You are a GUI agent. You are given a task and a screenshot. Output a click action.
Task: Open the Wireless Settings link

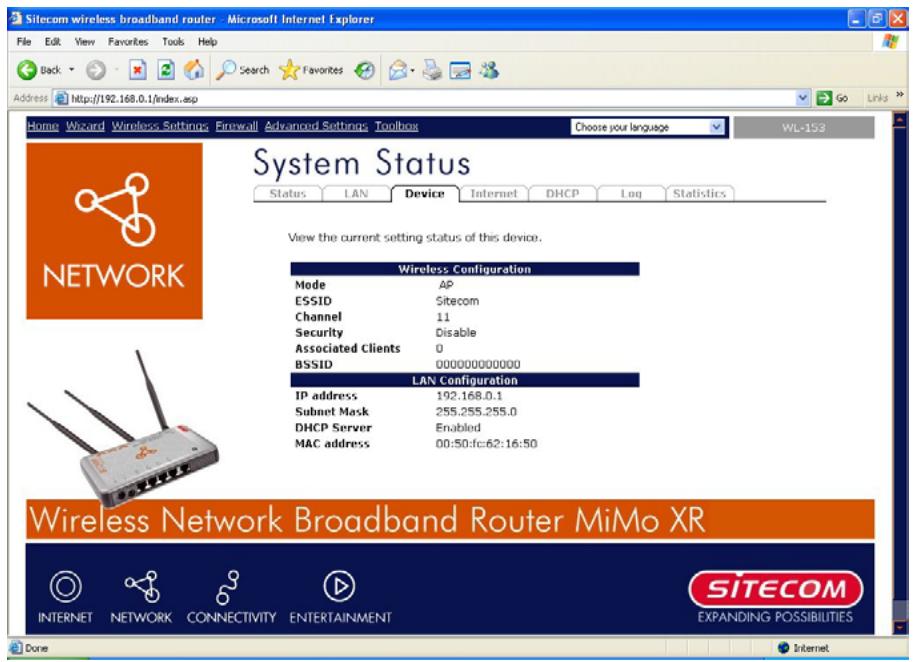(x=160, y=126)
